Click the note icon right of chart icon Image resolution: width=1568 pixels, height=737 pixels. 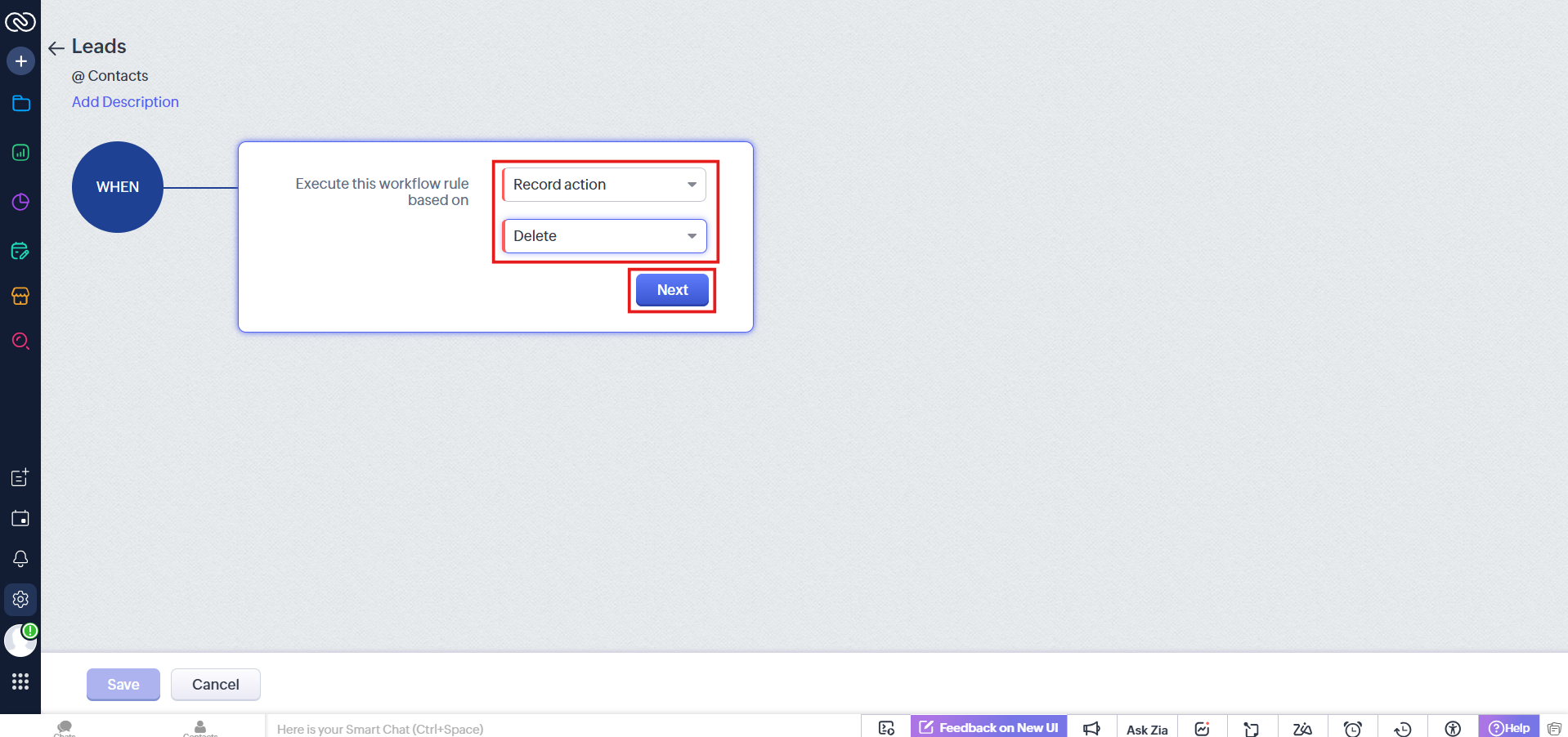tap(1252, 729)
